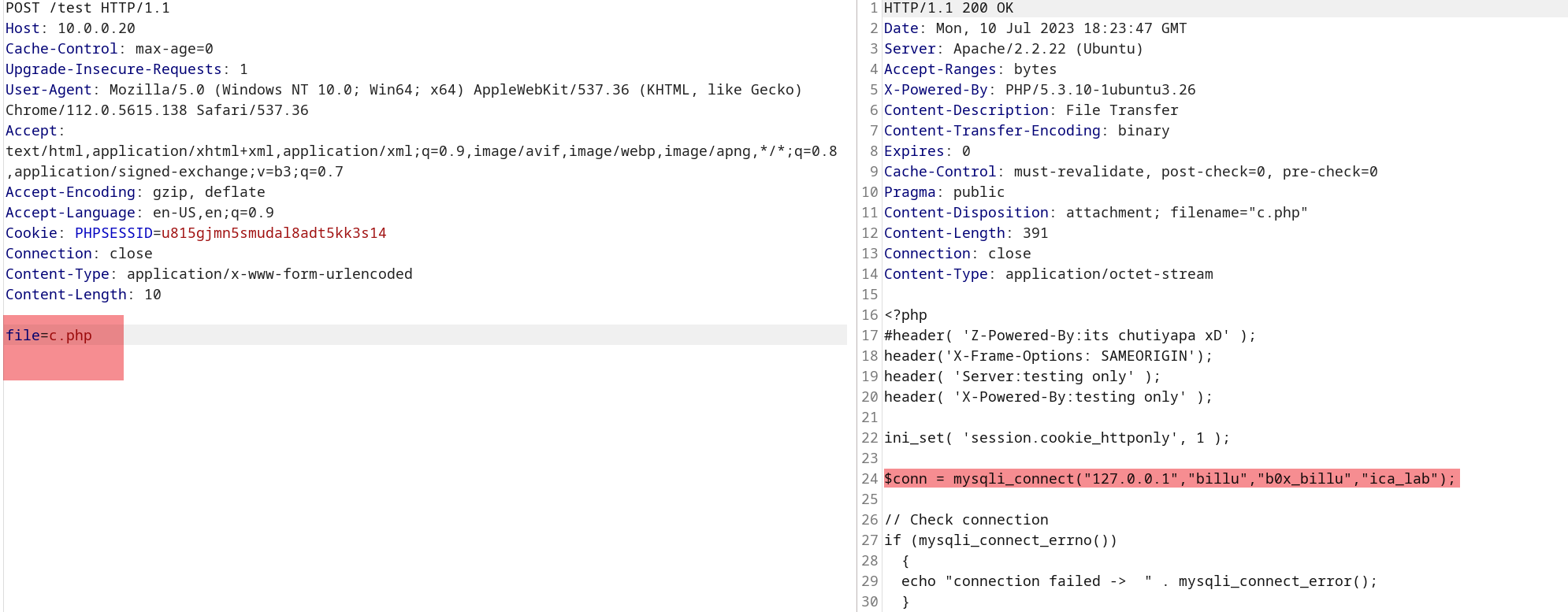Click the application/signed-exchange;v=b3 line
This screenshot has height=612, width=1568.
click(x=175, y=172)
